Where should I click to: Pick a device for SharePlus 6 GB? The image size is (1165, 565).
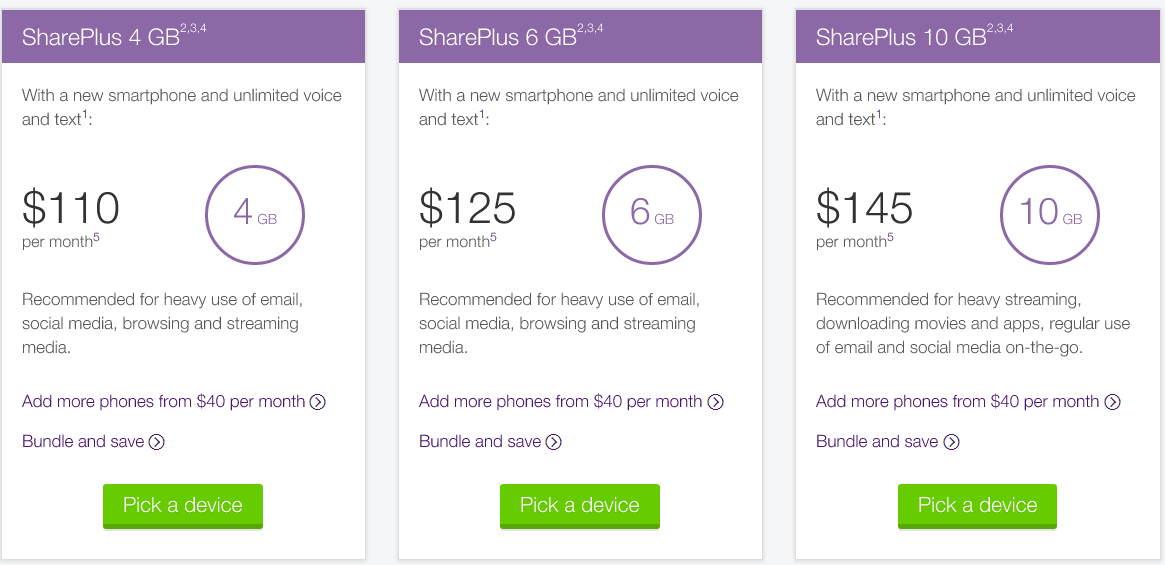click(x=580, y=506)
